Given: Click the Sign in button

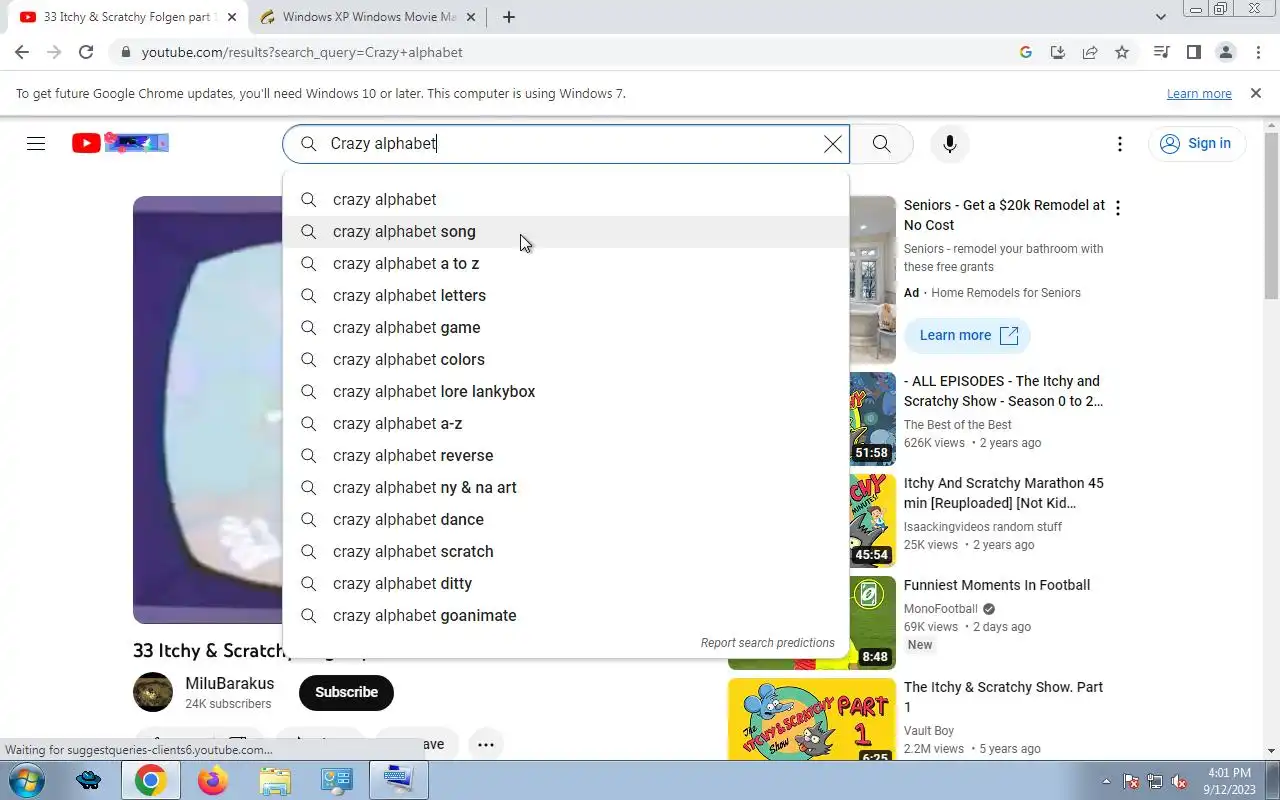Looking at the screenshot, I should tap(1196, 143).
